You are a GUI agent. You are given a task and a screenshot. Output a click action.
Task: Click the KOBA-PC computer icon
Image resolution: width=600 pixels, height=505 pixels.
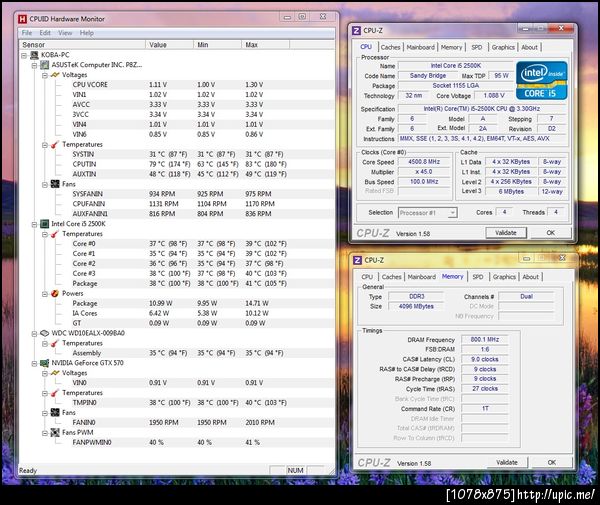click(x=36, y=55)
